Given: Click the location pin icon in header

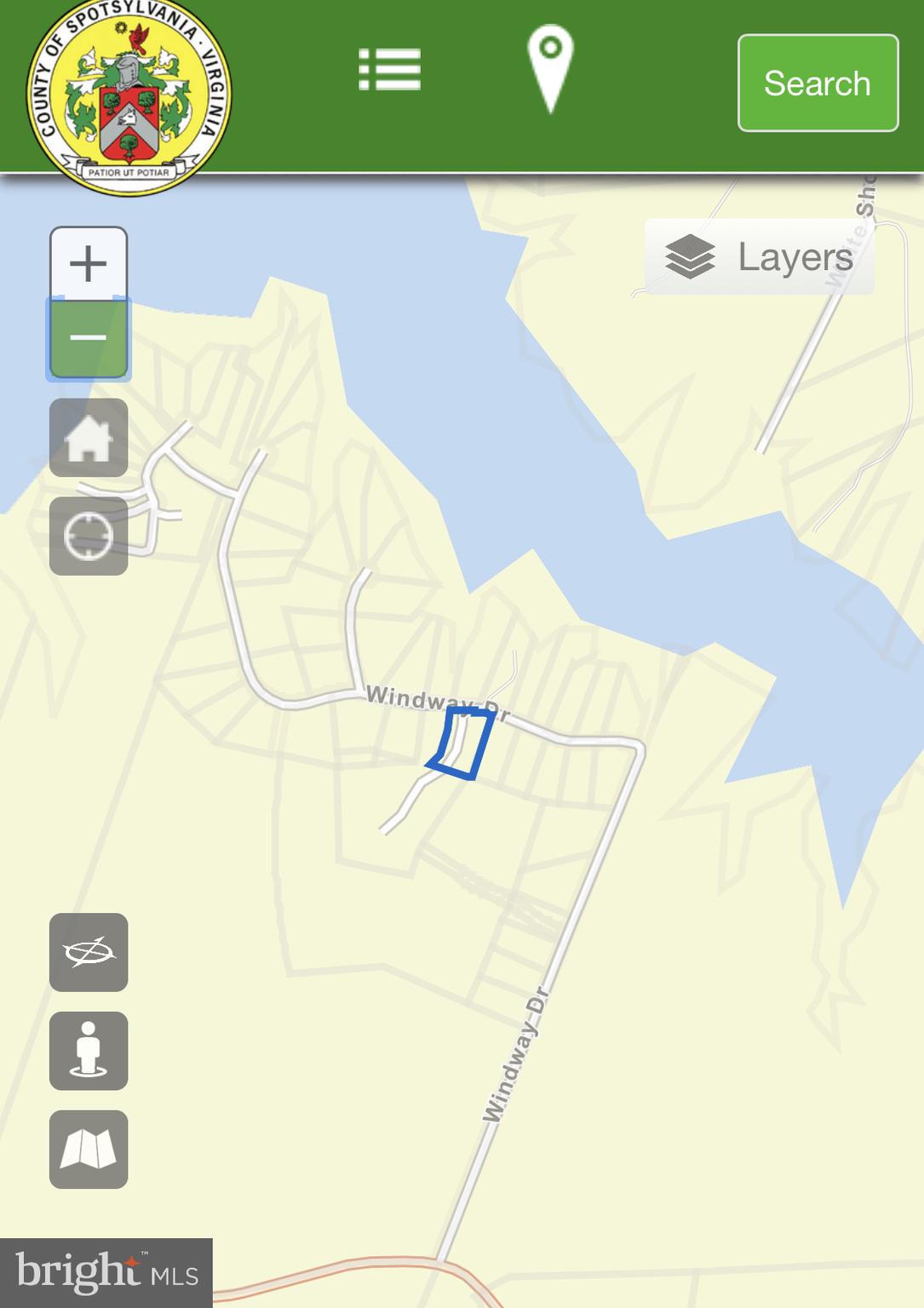Looking at the screenshot, I should pos(551,68).
